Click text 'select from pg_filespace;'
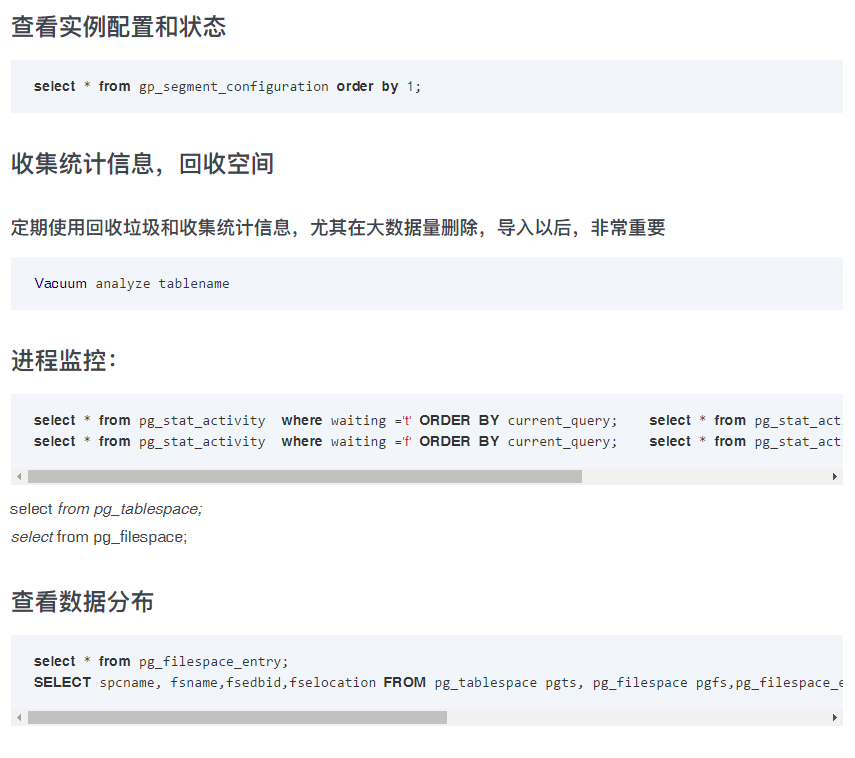 coord(99,537)
